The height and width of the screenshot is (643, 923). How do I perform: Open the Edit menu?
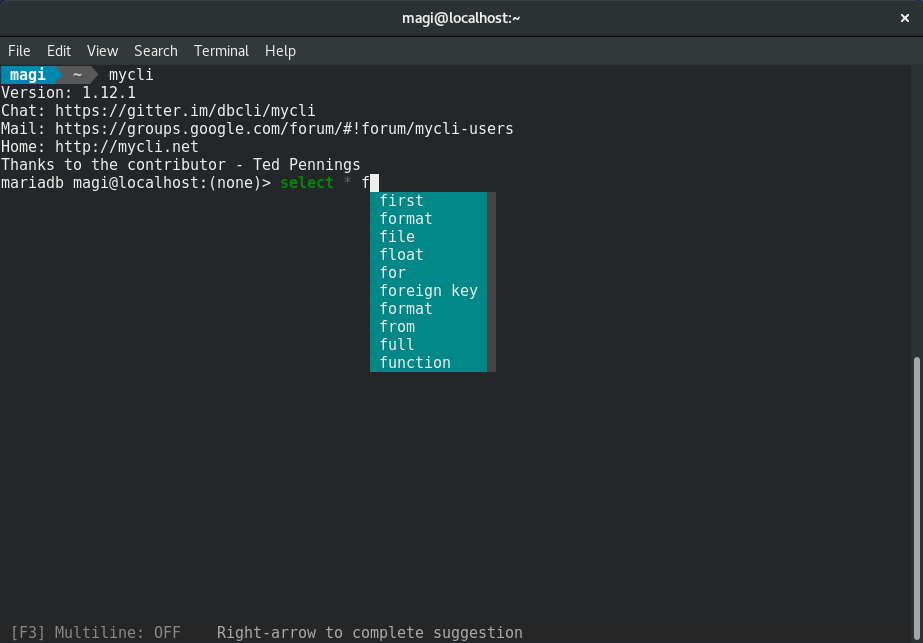(59, 51)
